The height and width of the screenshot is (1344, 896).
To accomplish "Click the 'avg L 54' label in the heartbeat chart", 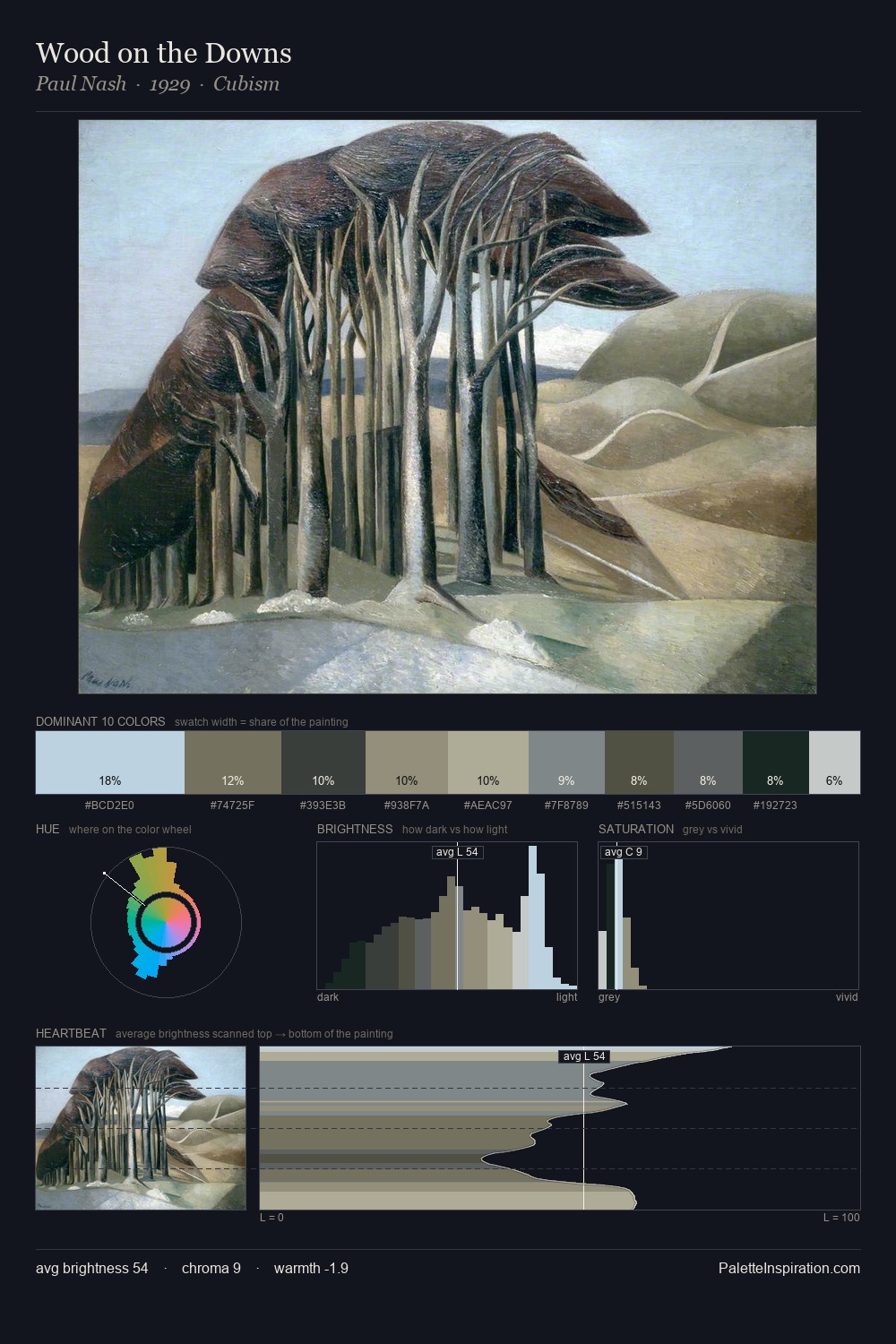I will (x=584, y=1056).
